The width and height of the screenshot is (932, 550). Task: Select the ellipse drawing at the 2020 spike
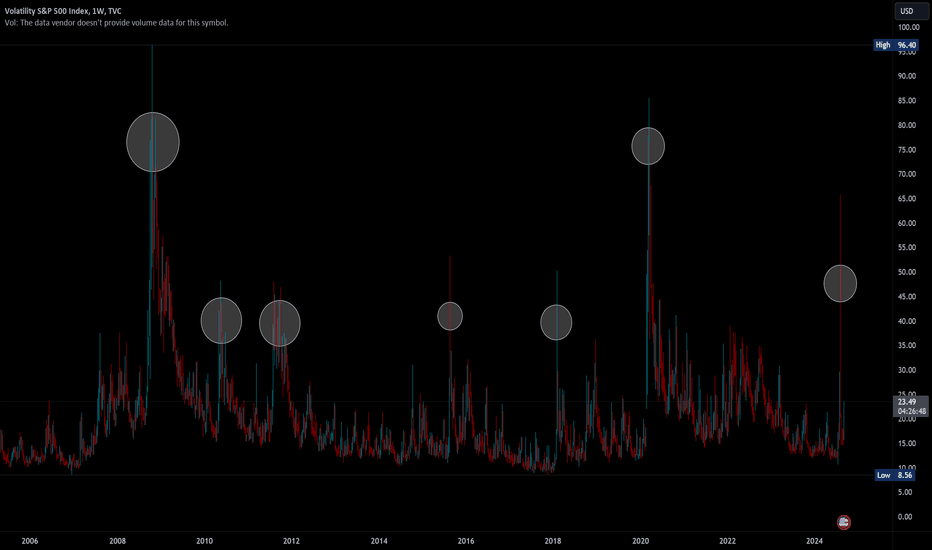648,146
